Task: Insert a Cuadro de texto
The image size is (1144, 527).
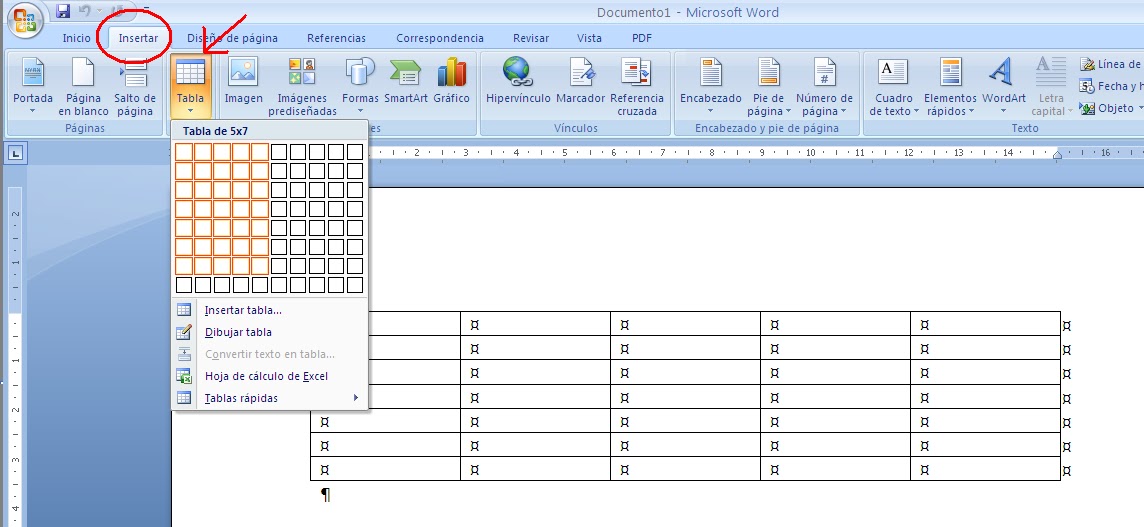Action: 893,86
